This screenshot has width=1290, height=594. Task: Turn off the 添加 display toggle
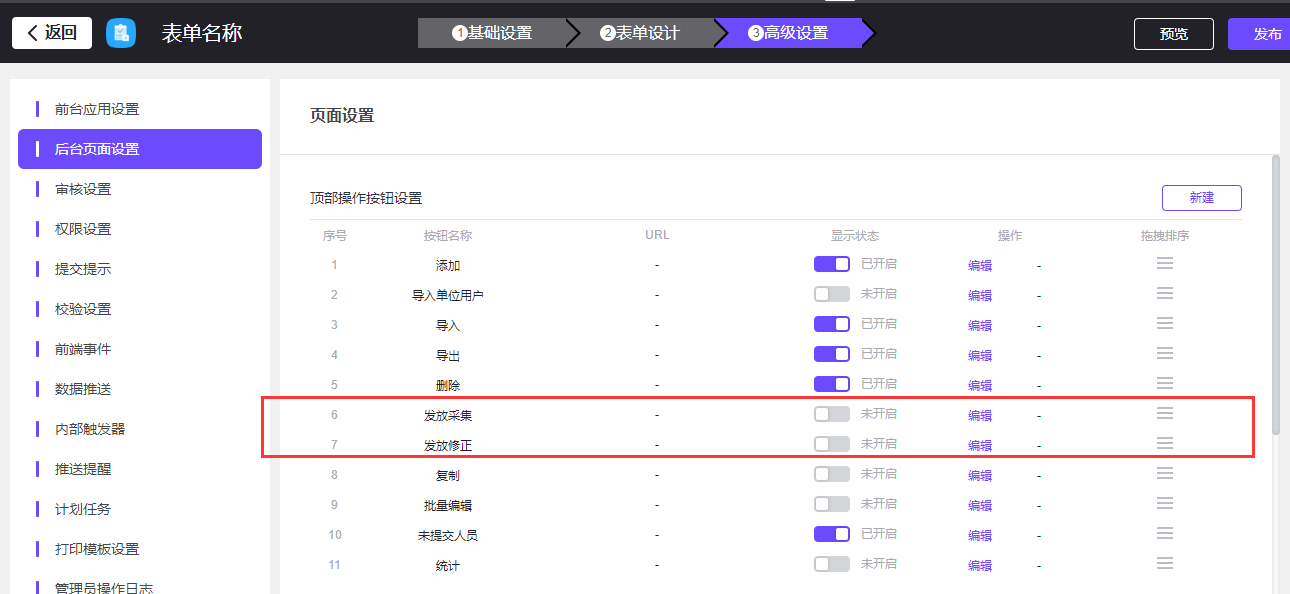[x=832, y=264]
